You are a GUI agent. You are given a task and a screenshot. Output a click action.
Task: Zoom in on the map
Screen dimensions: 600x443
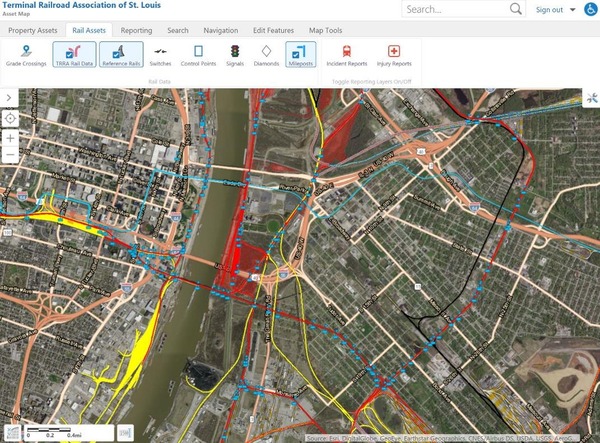coord(9,139)
